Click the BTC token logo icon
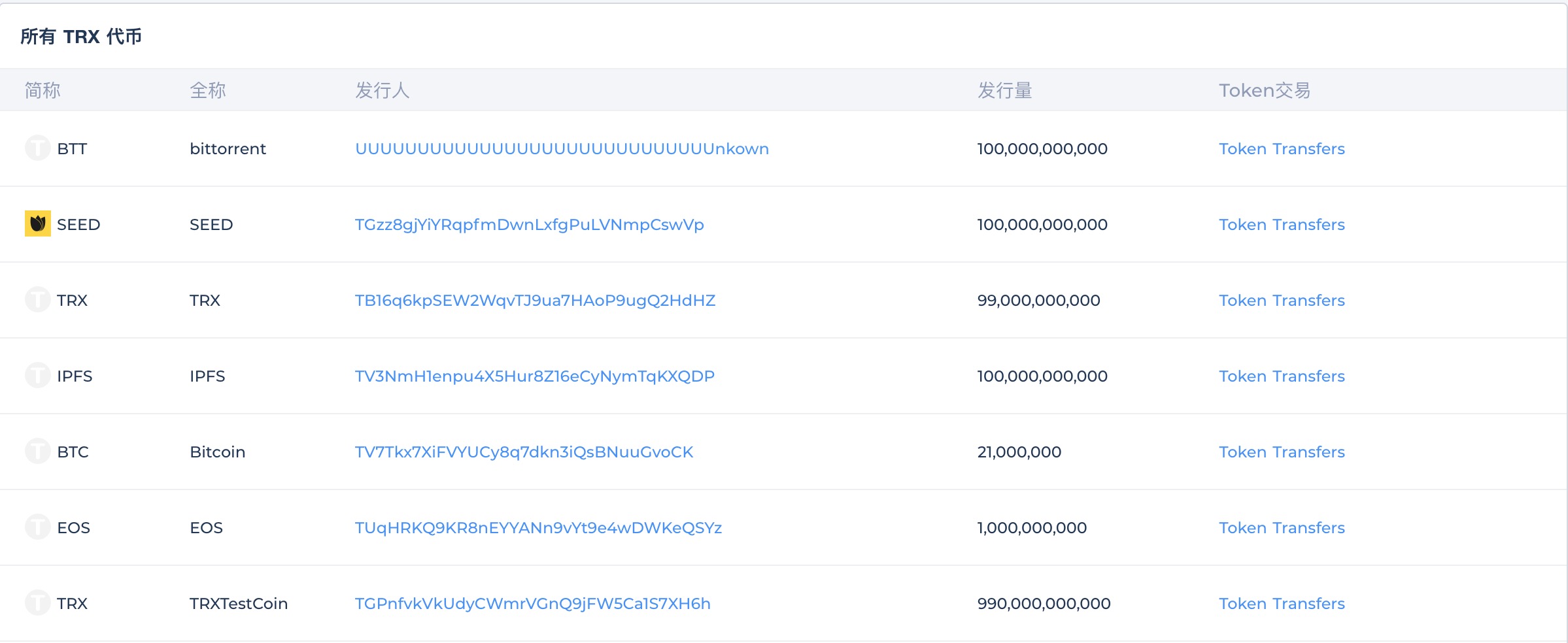The image size is (1568, 643). 38,452
